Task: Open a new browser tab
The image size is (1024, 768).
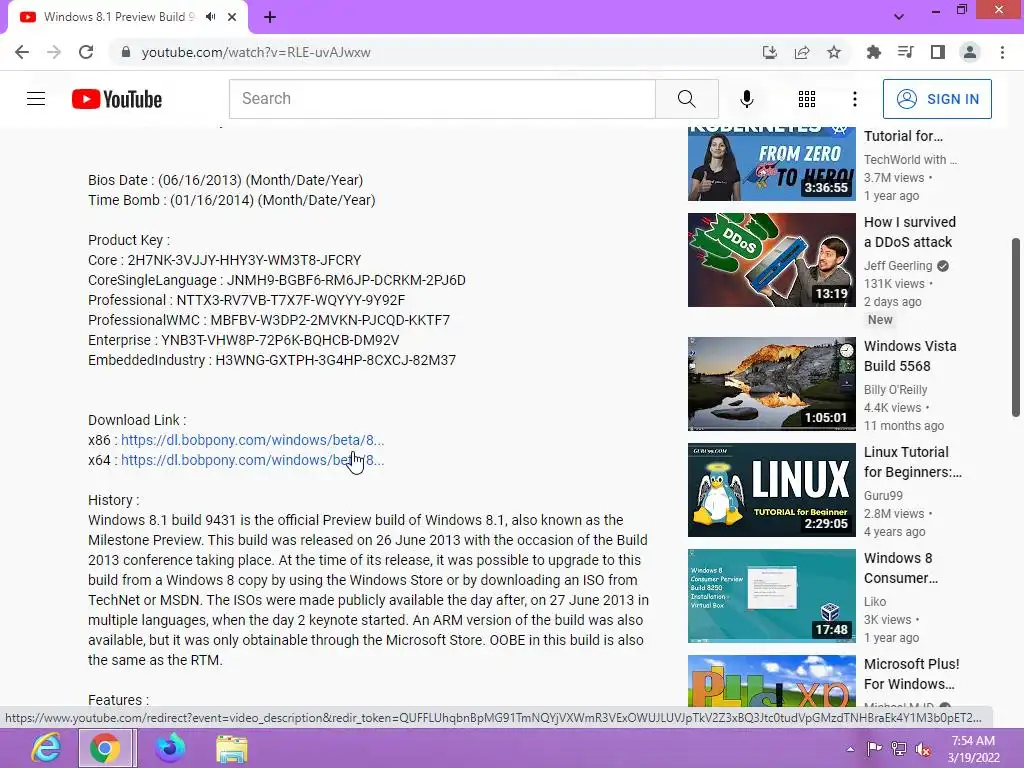Action: click(270, 17)
